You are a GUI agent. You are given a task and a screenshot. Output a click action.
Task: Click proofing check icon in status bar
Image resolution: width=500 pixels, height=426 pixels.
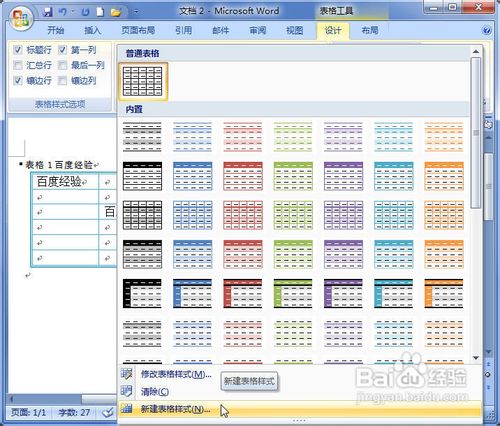pos(108,413)
